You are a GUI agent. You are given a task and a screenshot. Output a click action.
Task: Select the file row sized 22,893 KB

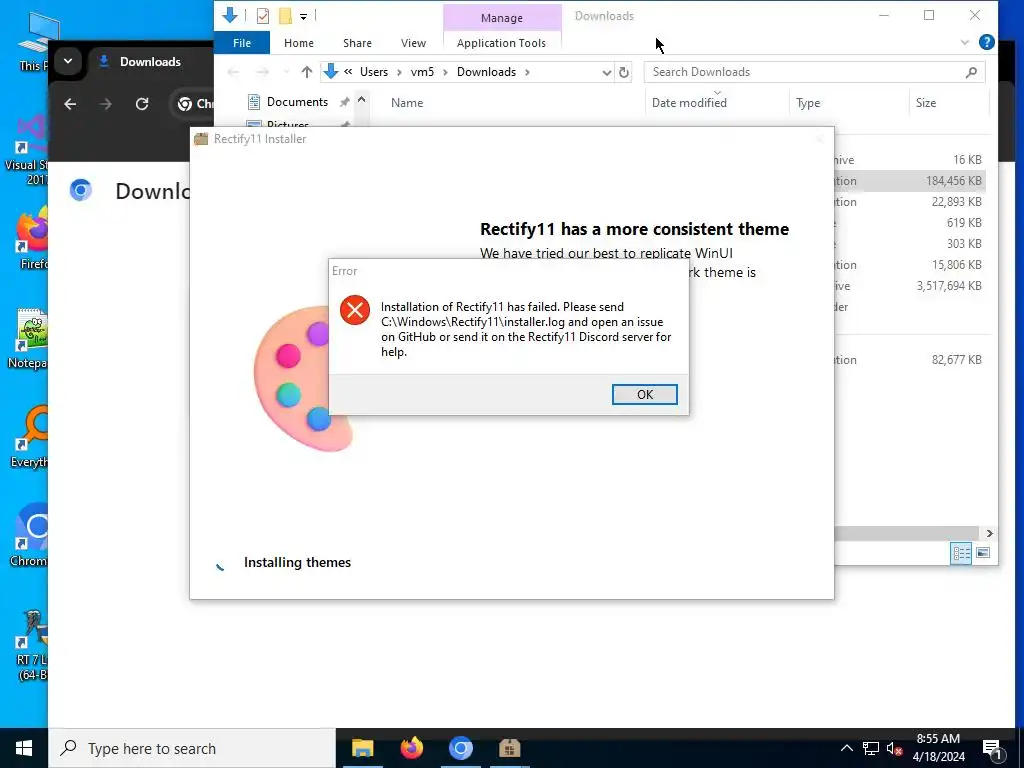coord(909,202)
